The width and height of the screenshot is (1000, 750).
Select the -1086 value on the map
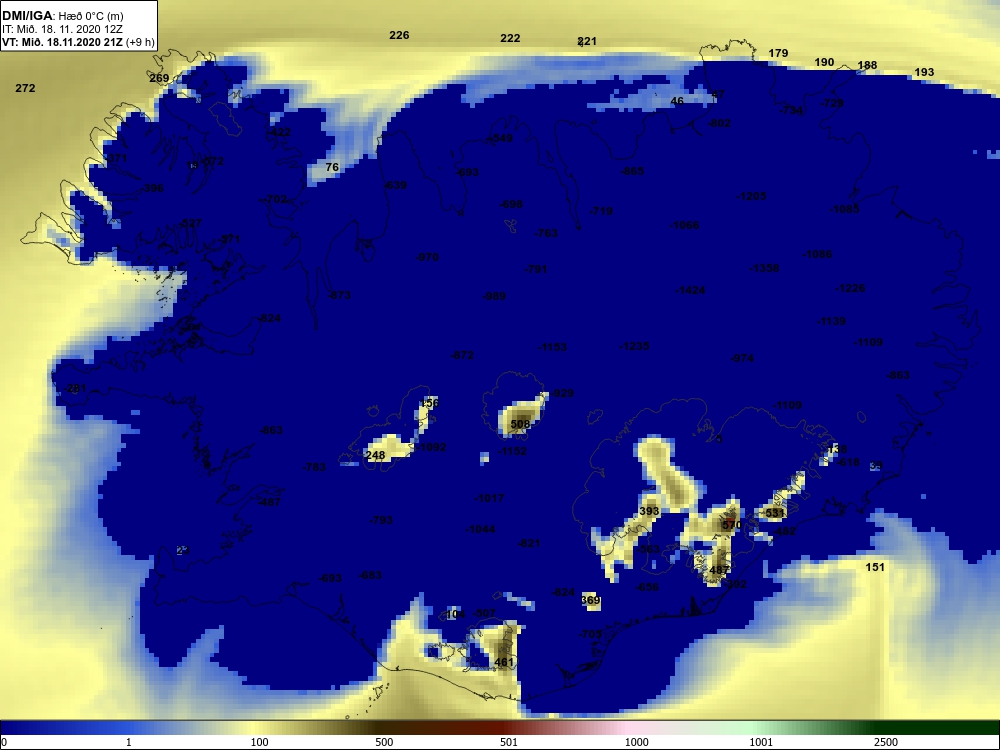(x=818, y=254)
